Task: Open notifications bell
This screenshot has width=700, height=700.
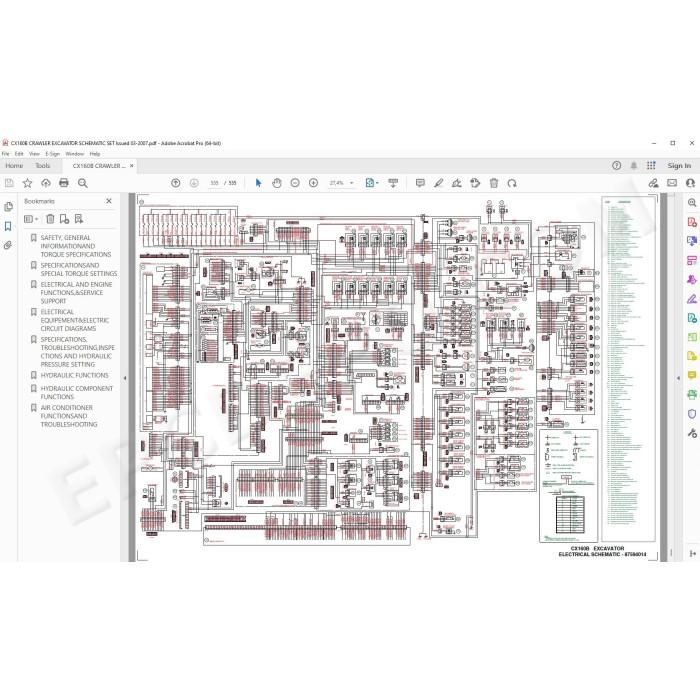Action: 633,166
